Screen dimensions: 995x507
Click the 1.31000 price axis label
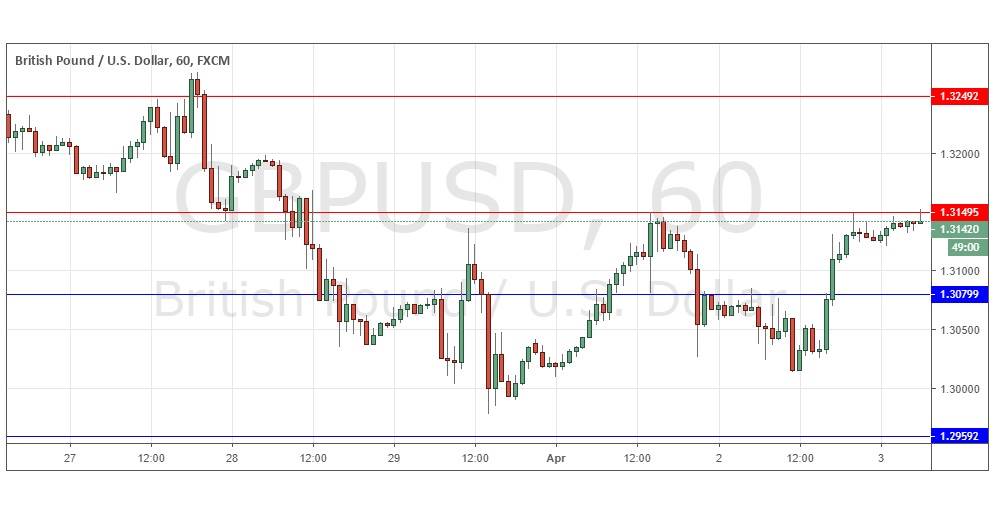point(958,271)
